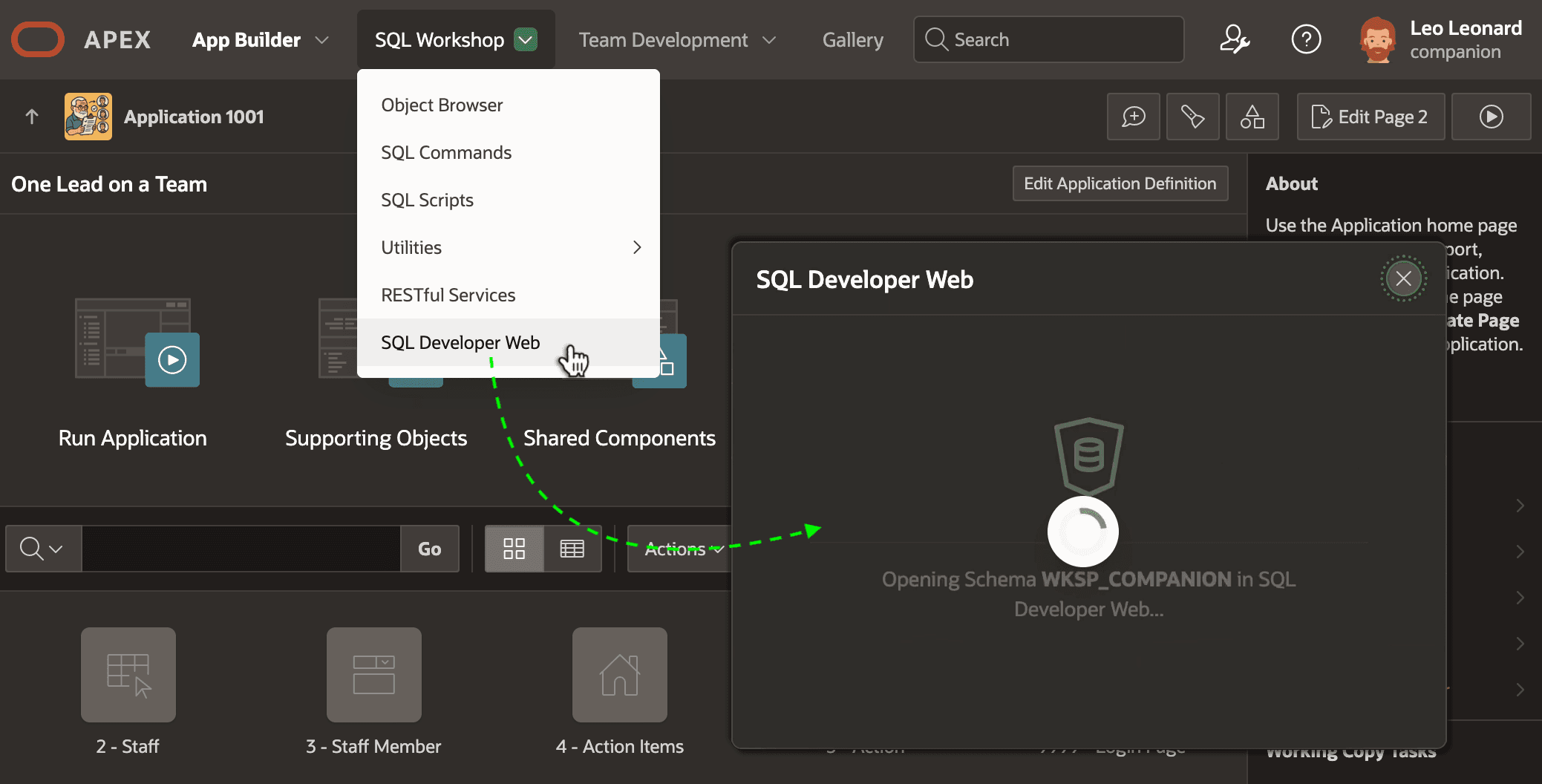Screen dimensions: 1542x784
Task: Open page 4 - Action Items icon
Action: coord(620,675)
